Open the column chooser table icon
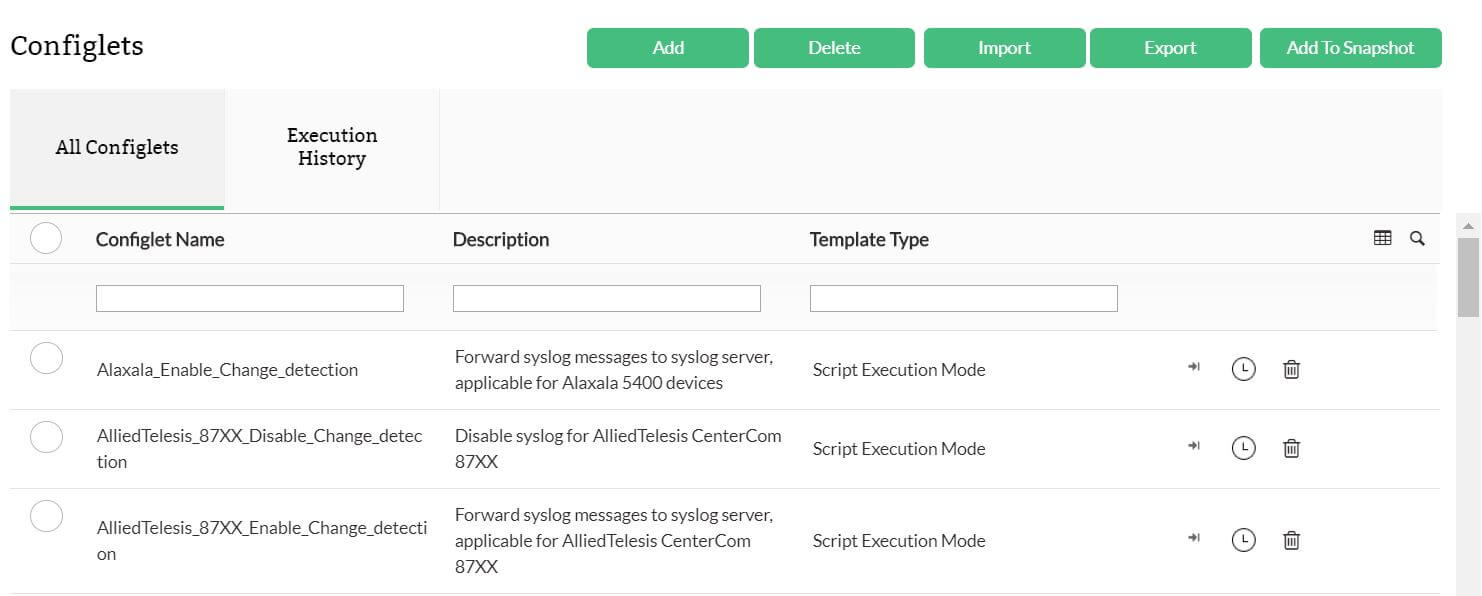This screenshot has height=596, width=1482. coord(1383,238)
